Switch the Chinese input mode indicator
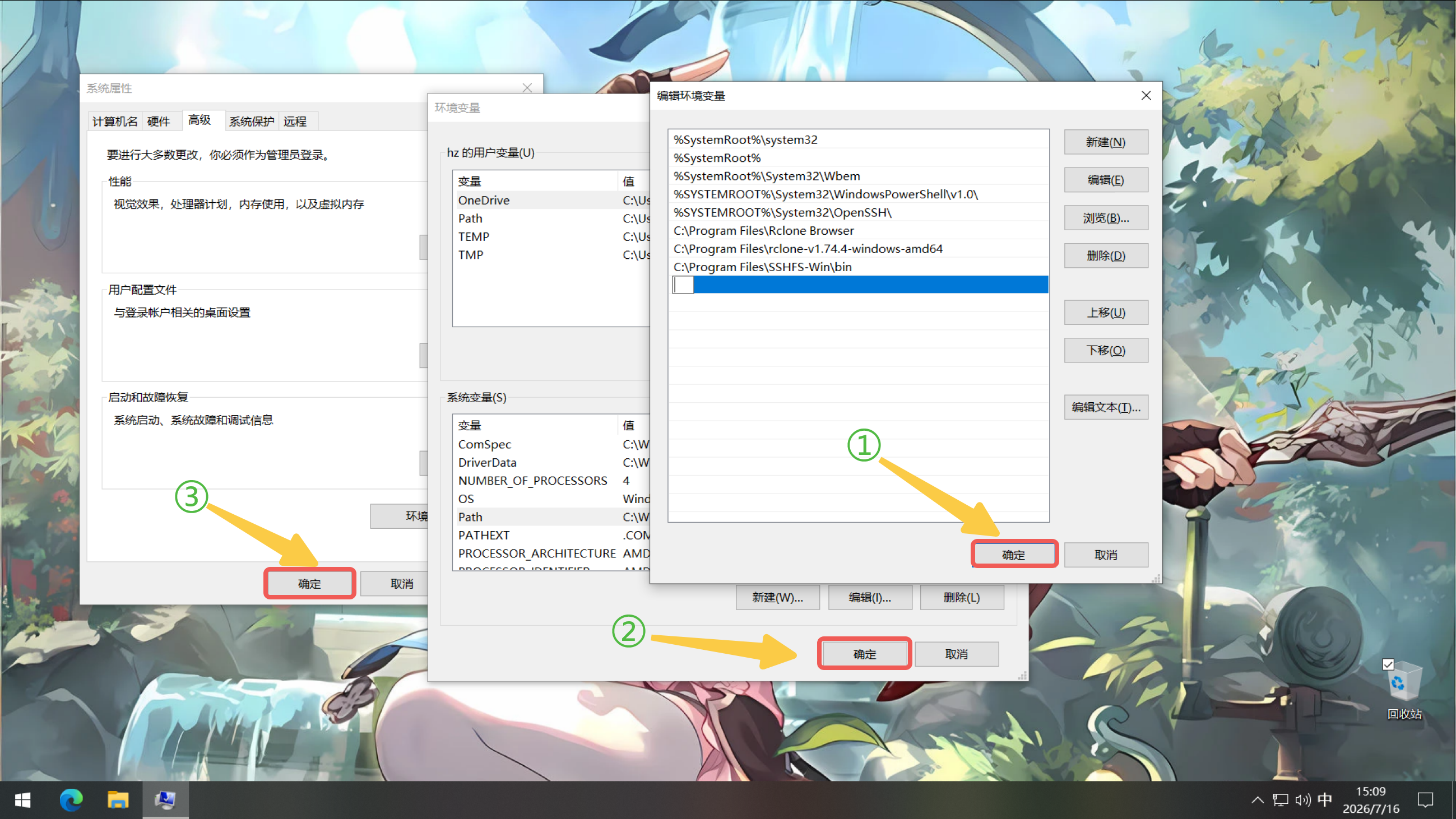Image resolution: width=1456 pixels, height=819 pixels. [x=1325, y=800]
